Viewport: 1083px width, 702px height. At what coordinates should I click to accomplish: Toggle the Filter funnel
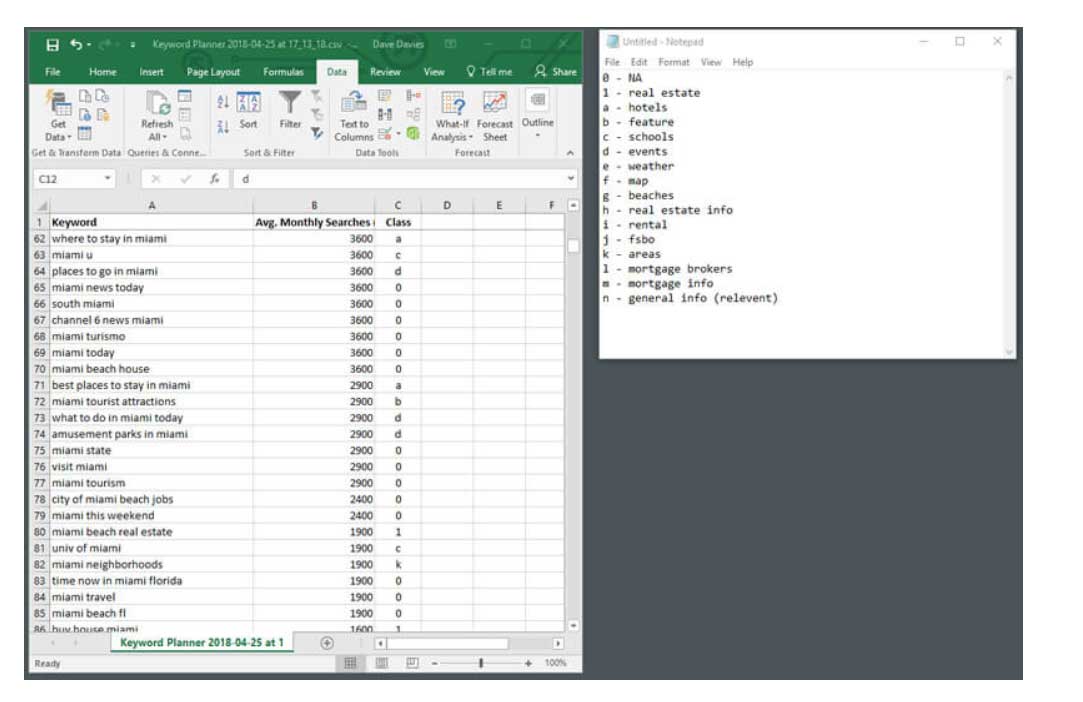tap(290, 111)
